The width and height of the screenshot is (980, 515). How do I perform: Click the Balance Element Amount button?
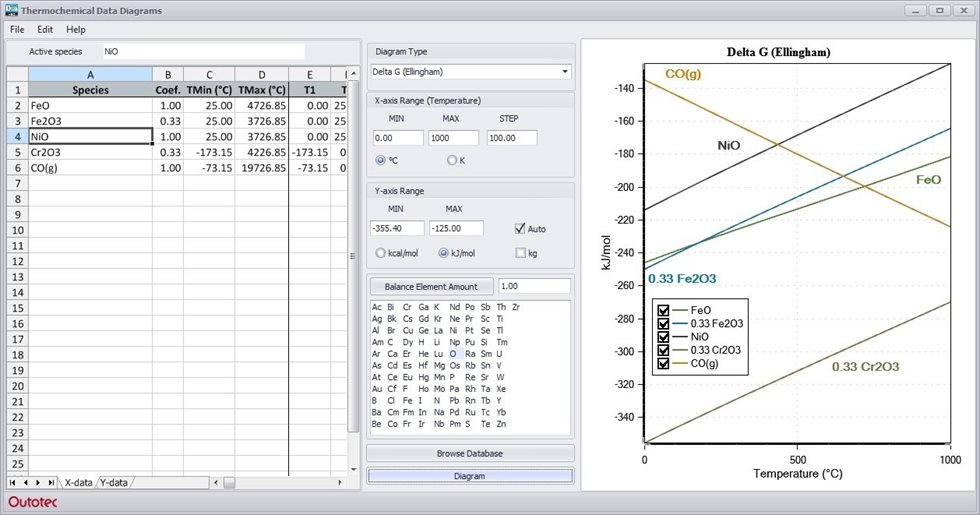(431, 286)
